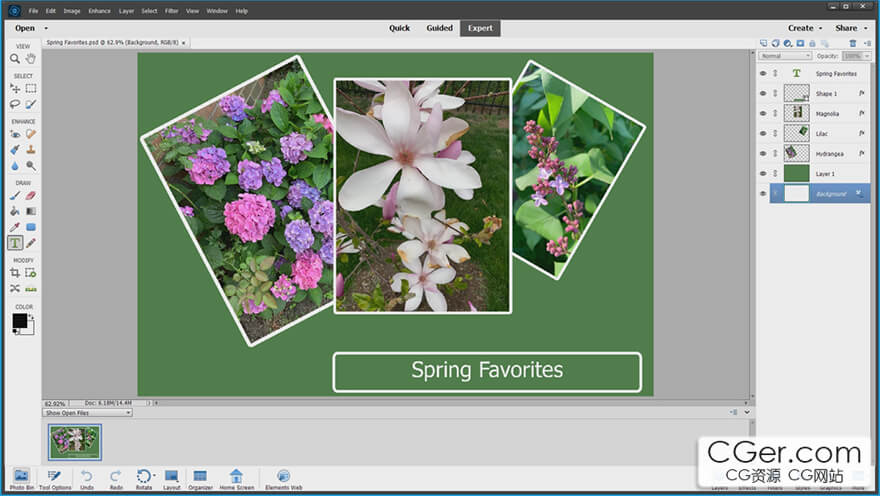Select the Eraser tool

(31, 196)
